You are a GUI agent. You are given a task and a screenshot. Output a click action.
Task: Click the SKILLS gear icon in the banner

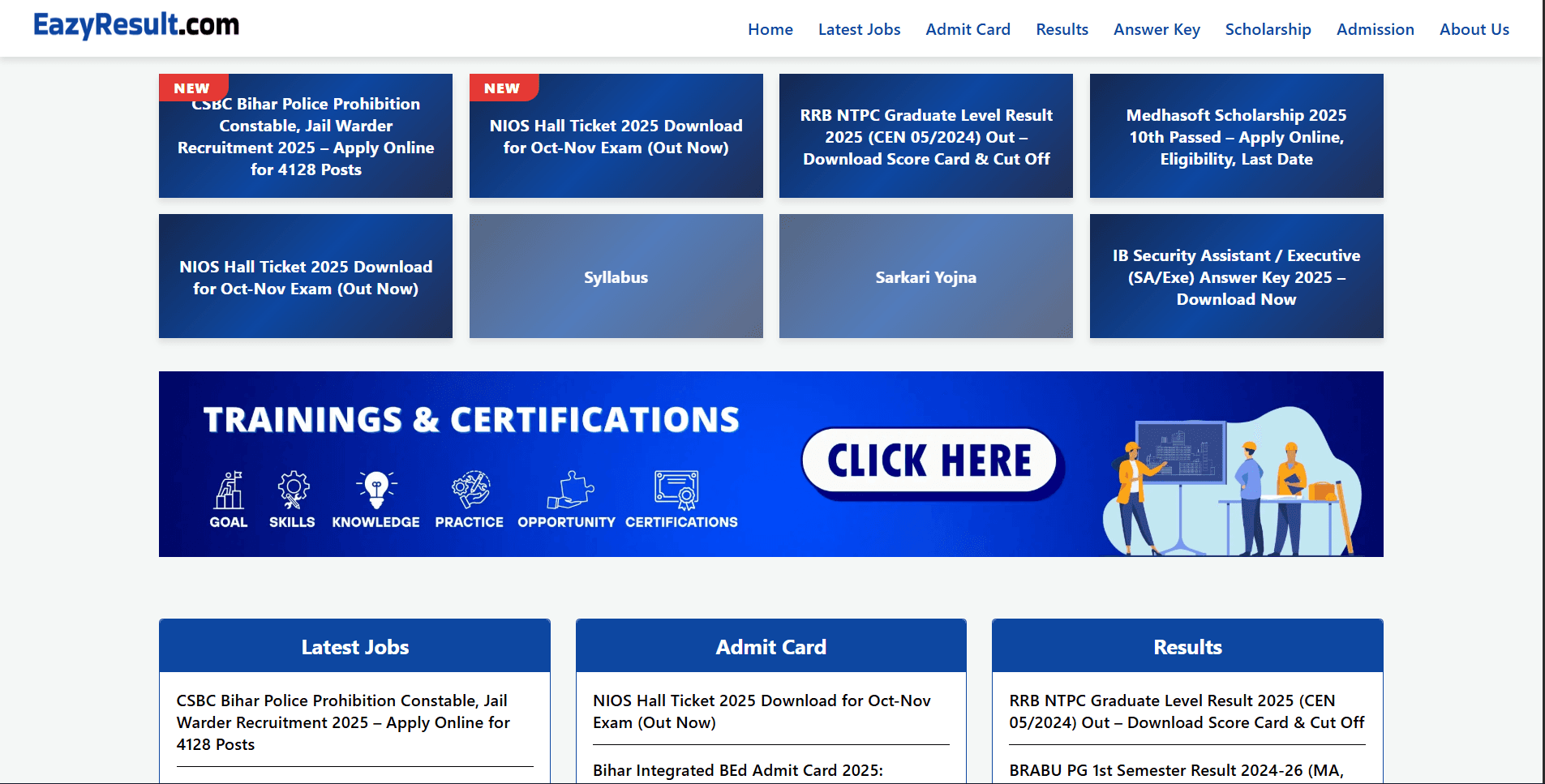point(292,489)
